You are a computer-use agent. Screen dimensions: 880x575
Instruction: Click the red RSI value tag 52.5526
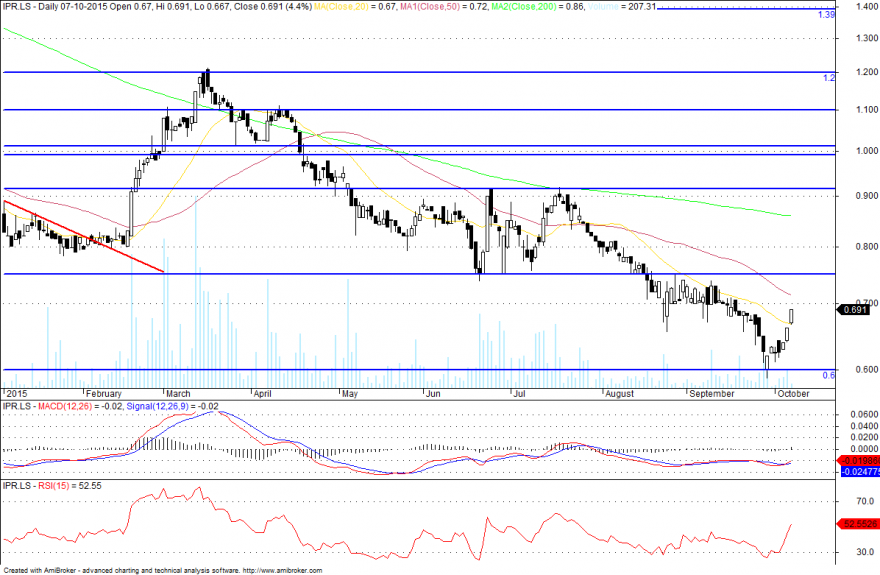pyautogui.click(x=859, y=524)
